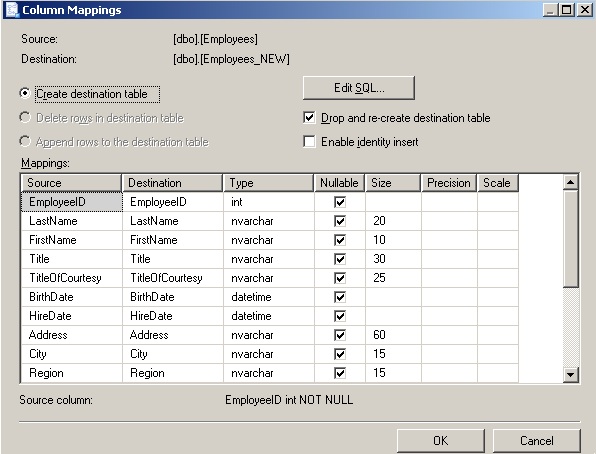The height and width of the screenshot is (454, 596).
Task: Select Create destination table radio button
Action: click(x=25, y=93)
